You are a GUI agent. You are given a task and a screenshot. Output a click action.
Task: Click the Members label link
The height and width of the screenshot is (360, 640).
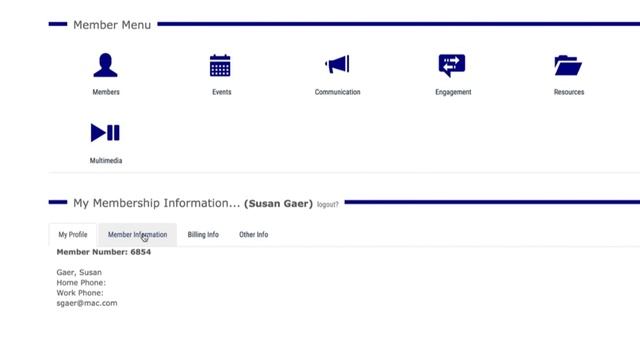click(x=106, y=92)
